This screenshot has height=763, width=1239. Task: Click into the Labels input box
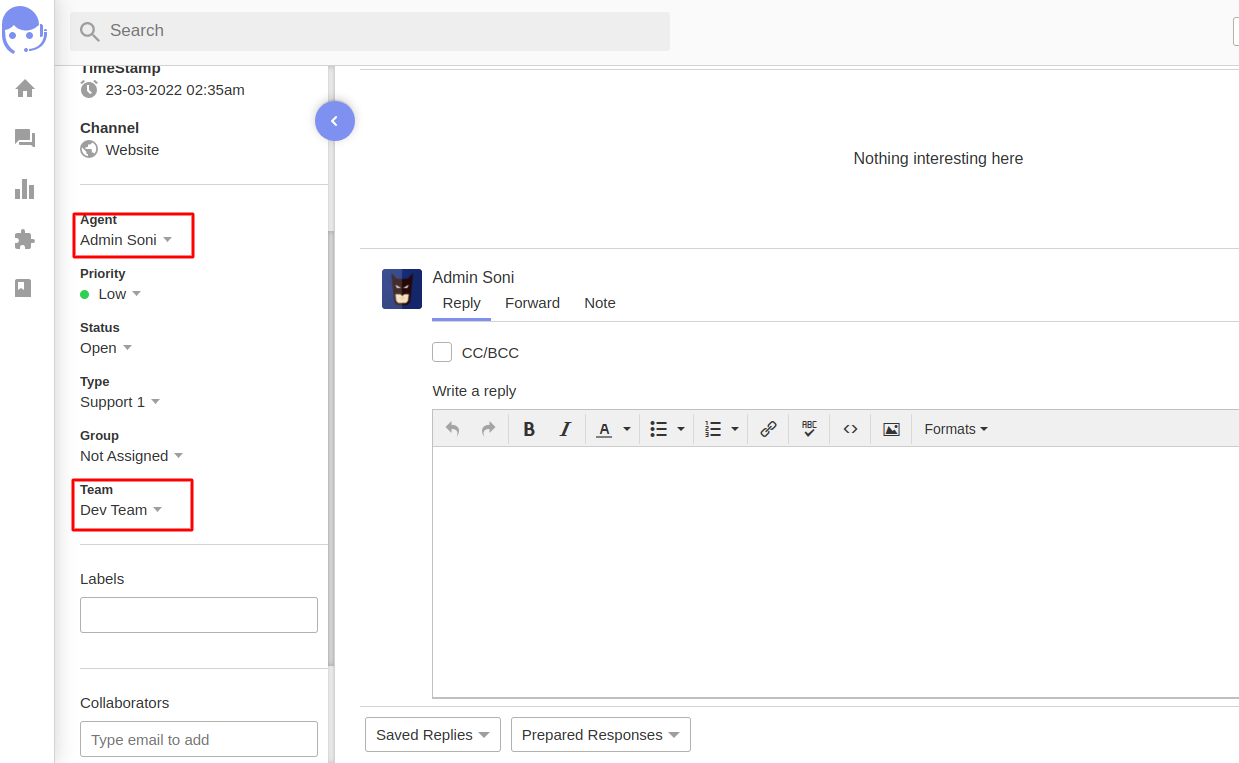pyautogui.click(x=199, y=615)
